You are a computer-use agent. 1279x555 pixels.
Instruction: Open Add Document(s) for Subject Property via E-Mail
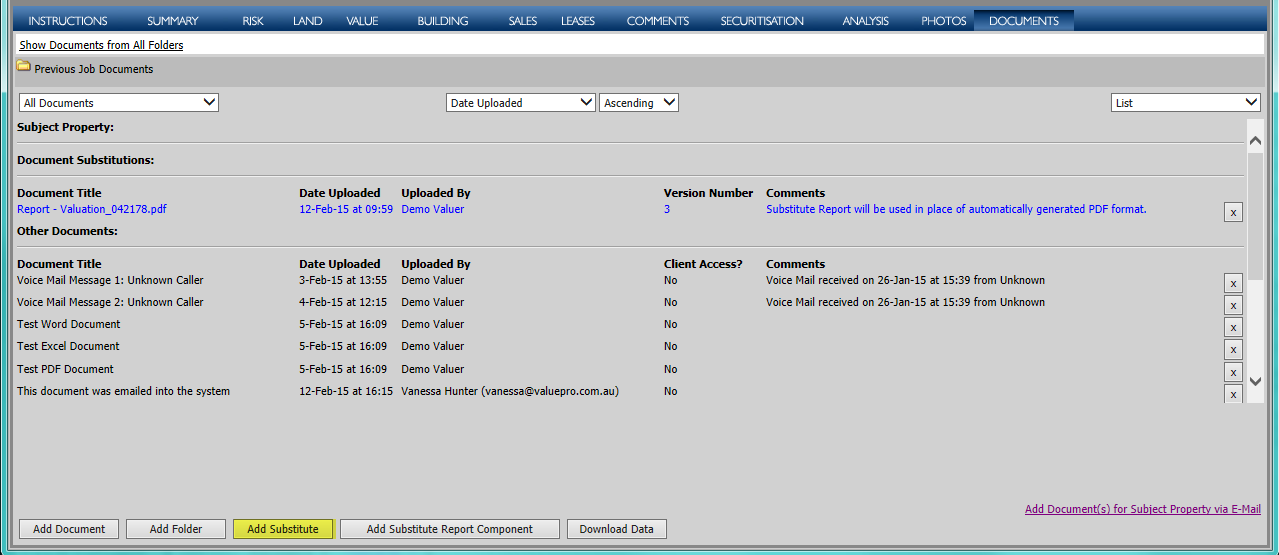pyautogui.click(x=1143, y=509)
